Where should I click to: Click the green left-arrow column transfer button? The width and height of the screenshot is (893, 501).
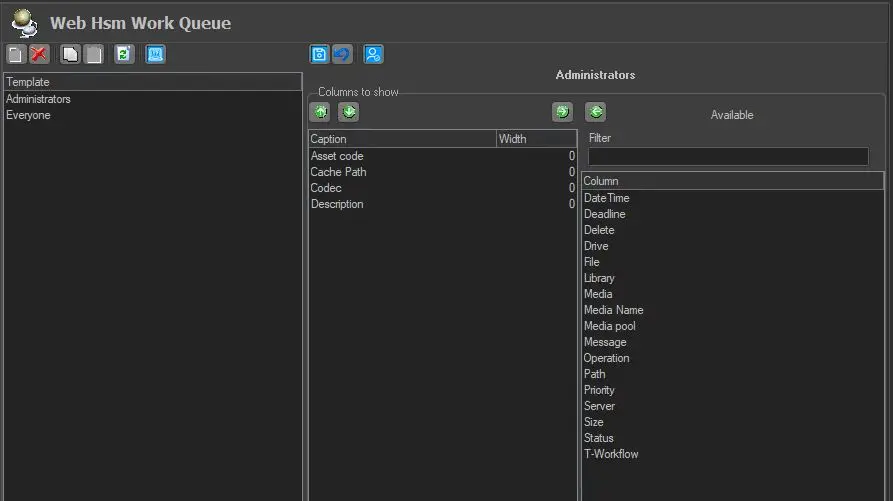pos(595,112)
